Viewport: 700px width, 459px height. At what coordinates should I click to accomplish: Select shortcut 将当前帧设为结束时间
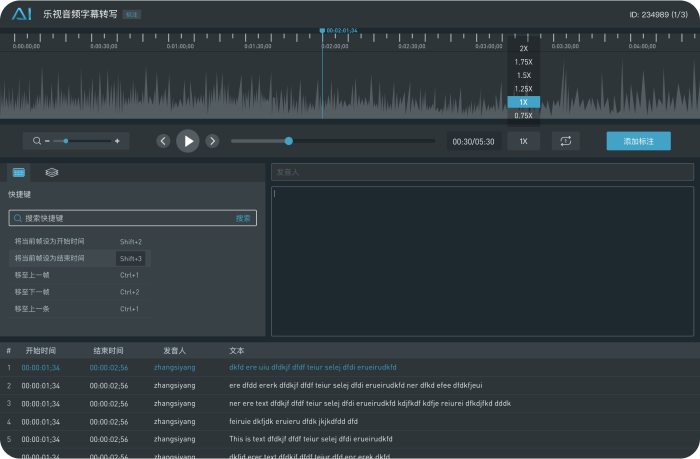click(x=79, y=259)
